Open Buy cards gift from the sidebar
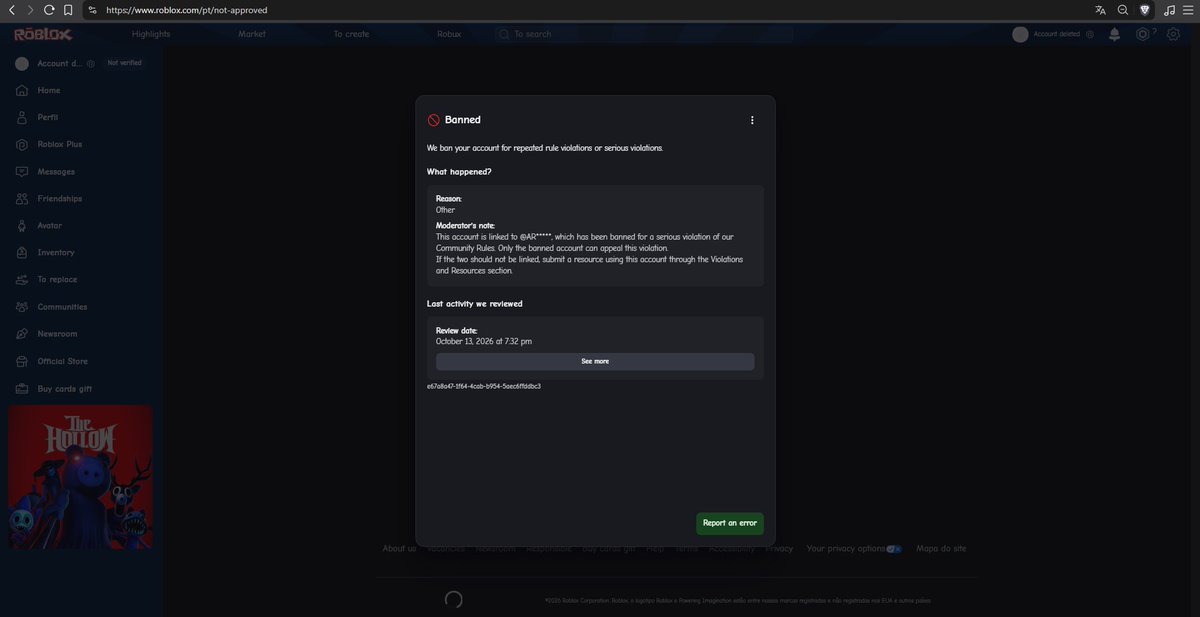This screenshot has width=1200, height=617. (65, 389)
